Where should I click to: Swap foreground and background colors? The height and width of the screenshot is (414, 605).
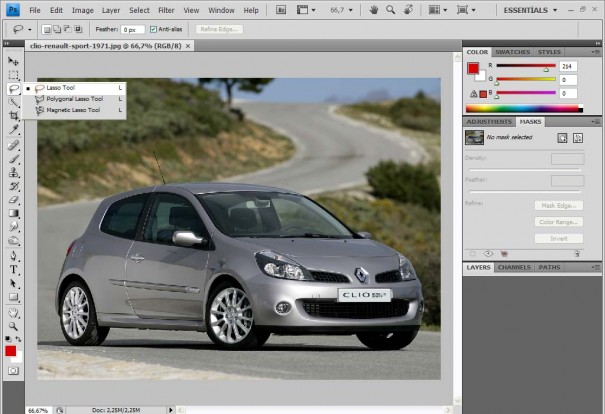(x=18, y=339)
